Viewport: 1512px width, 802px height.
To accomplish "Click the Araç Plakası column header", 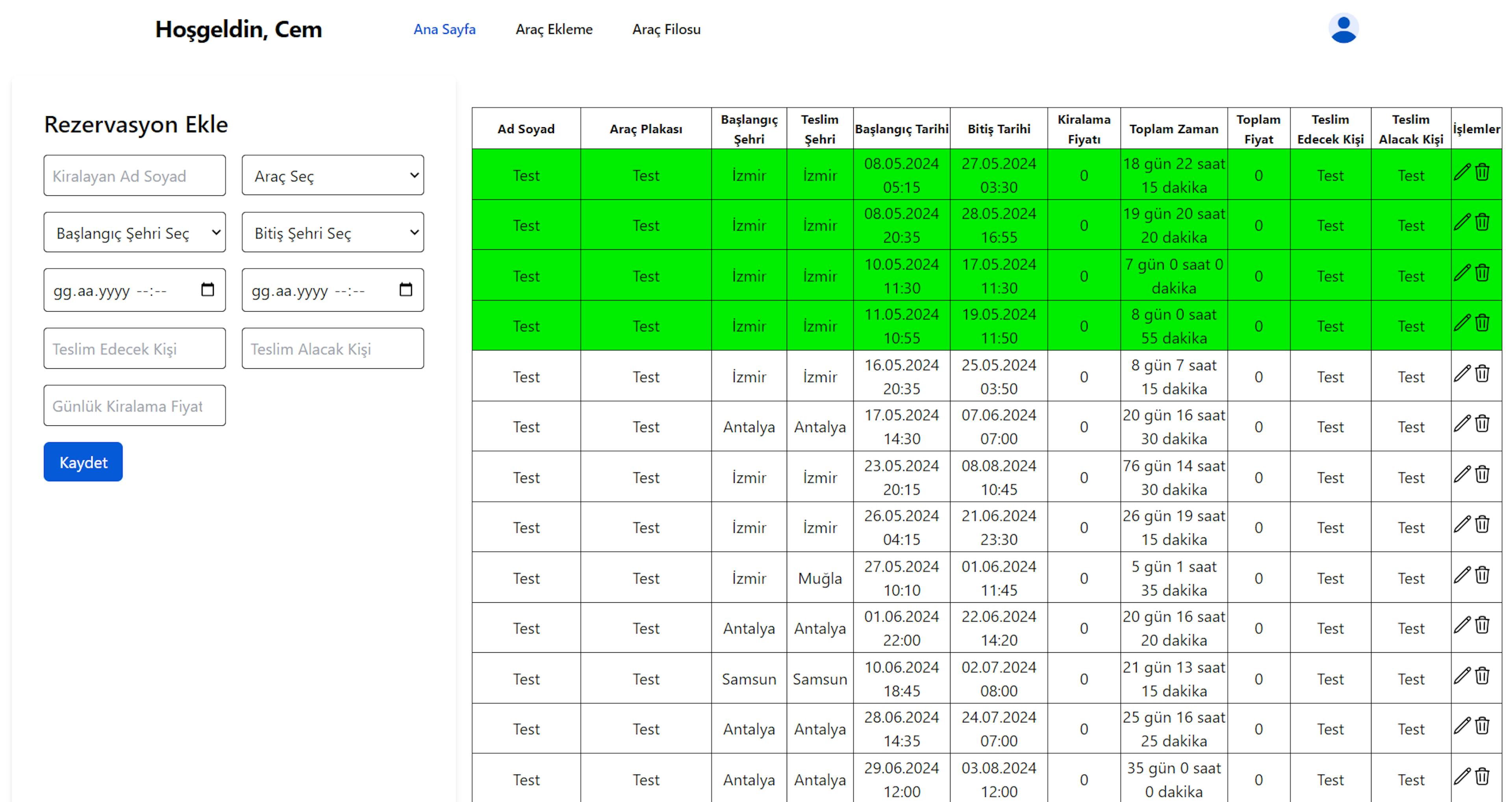I will 646,128.
